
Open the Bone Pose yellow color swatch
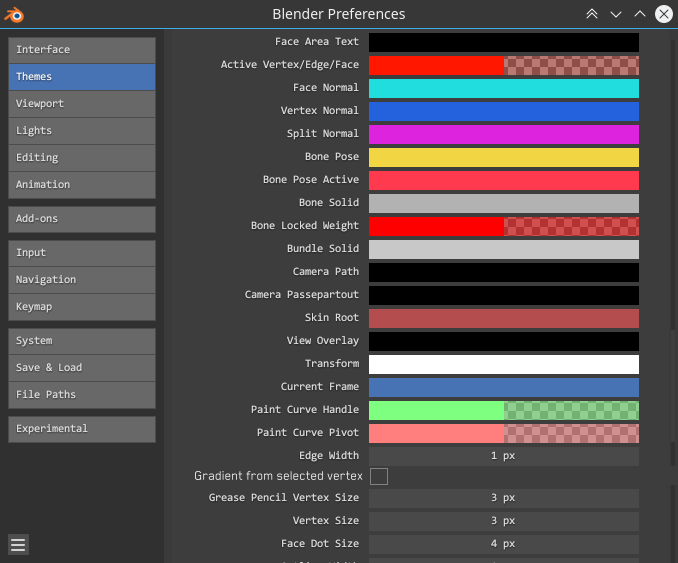coord(504,157)
